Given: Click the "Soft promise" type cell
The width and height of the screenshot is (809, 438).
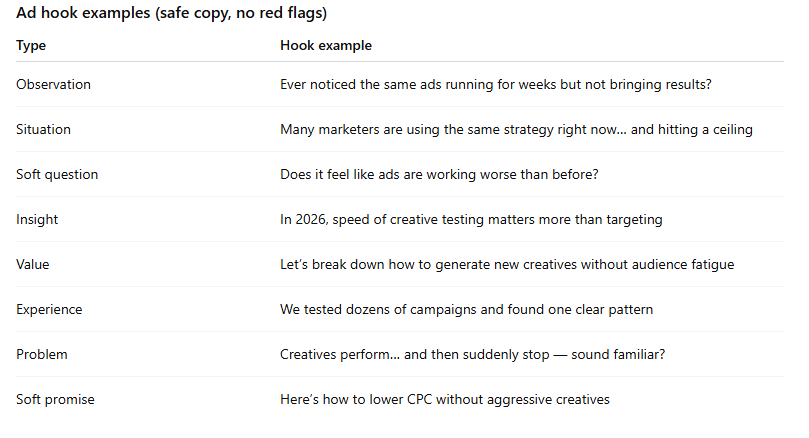Looking at the screenshot, I should click(54, 400).
